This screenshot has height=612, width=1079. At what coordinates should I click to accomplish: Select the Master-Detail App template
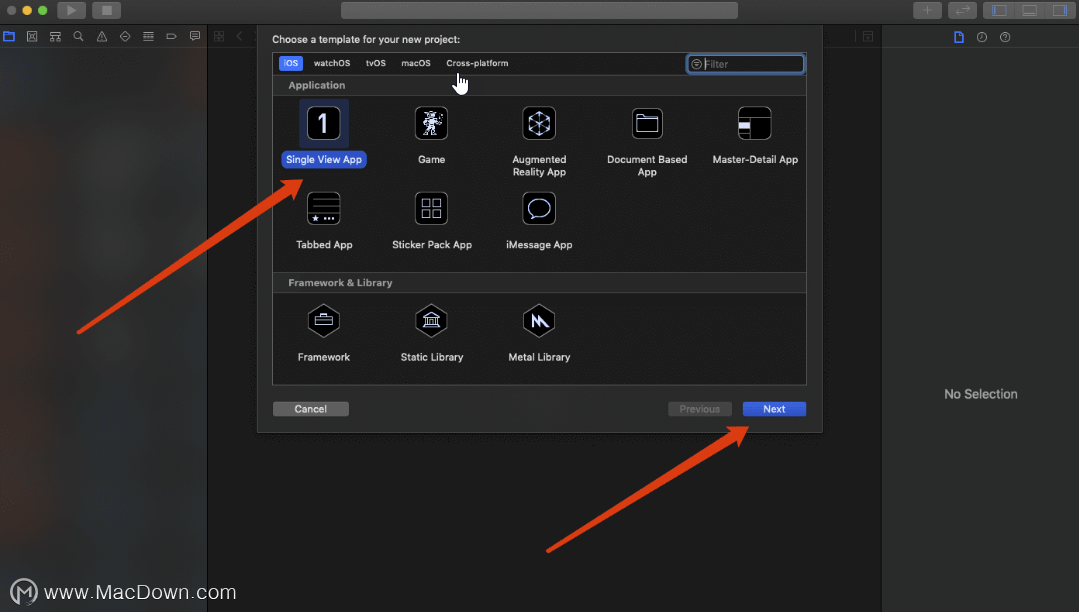[754, 123]
